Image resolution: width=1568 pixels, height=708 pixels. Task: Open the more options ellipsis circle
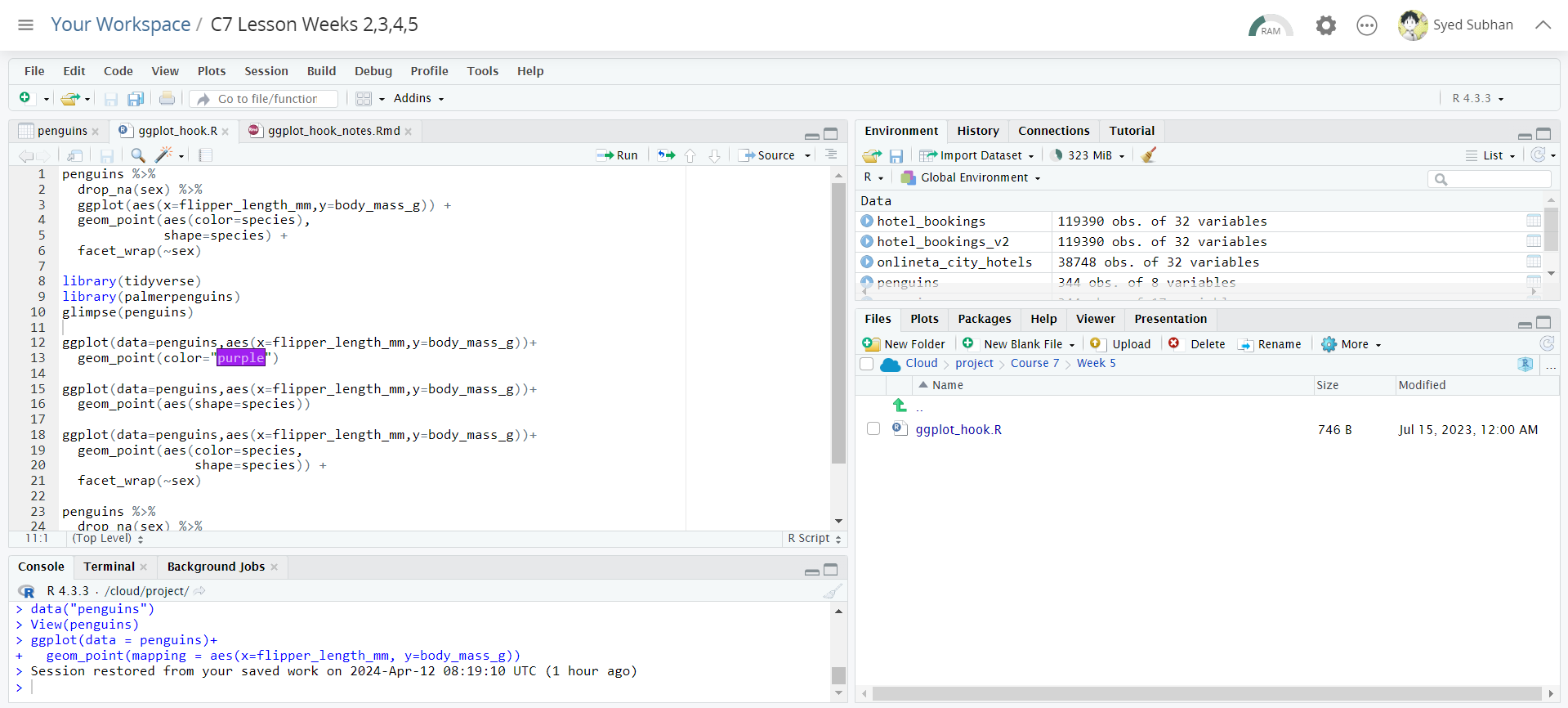(x=1367, y=25)
